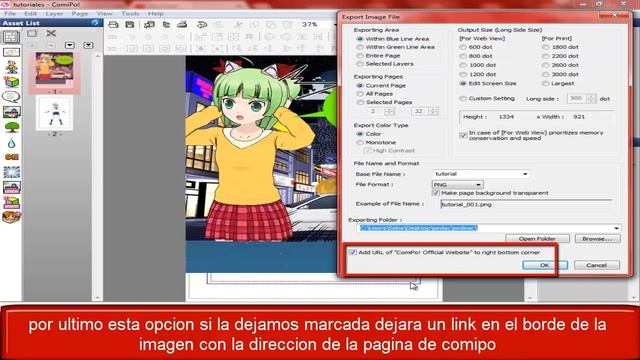Toggle Web View memory conservation checkbox
Screen dimensions: 640x360
(463, 135)
